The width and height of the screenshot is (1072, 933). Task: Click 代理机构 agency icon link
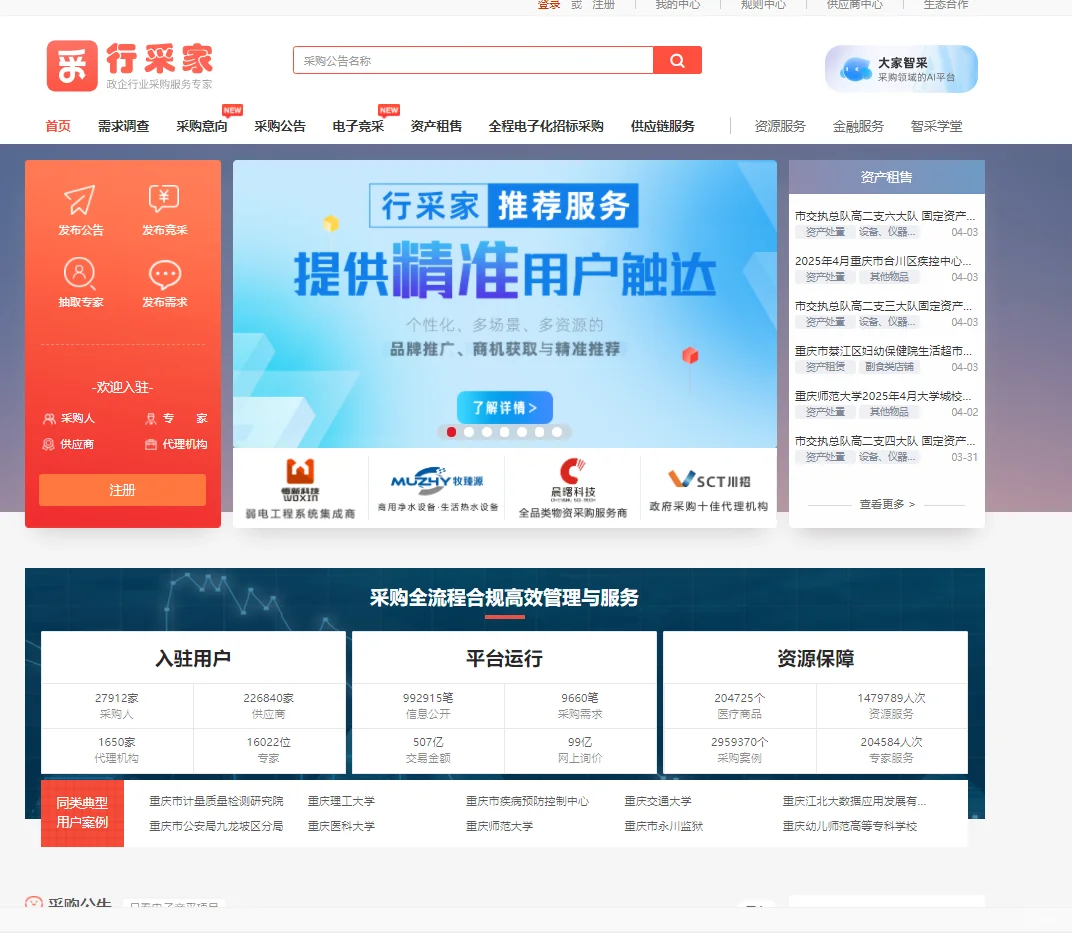[176, 444]
